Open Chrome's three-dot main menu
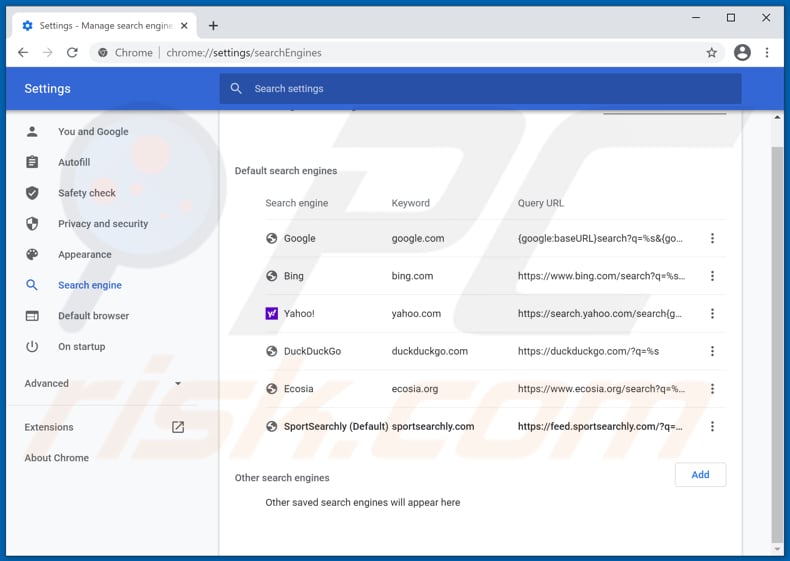 (x=767, y=52)
